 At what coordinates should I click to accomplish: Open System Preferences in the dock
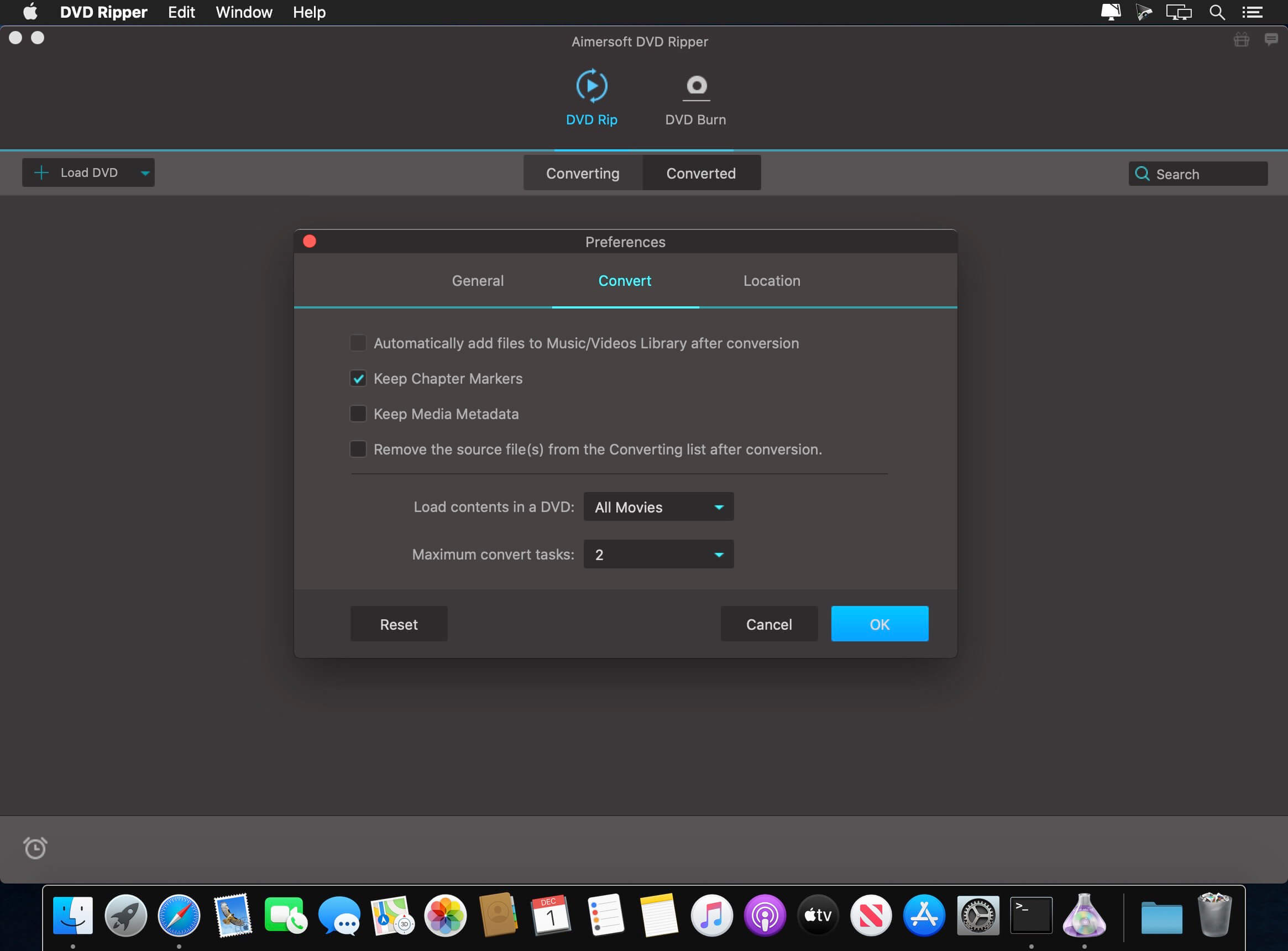click(x=978, y=915)
